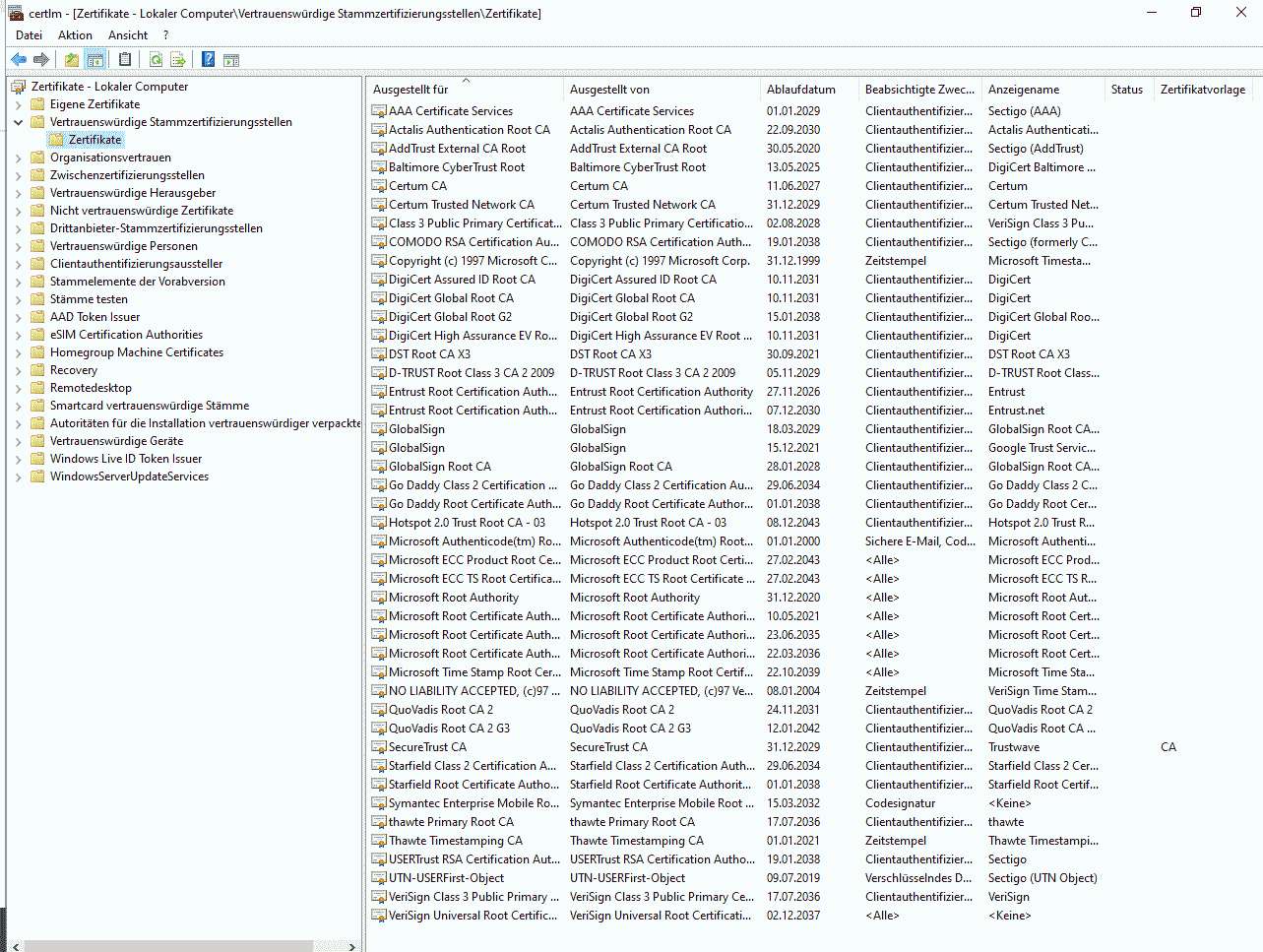The width and height of the screenshot is (1263, 952).
Task: Click the Forward arrow toolbar icon
Action: point(41,60)
